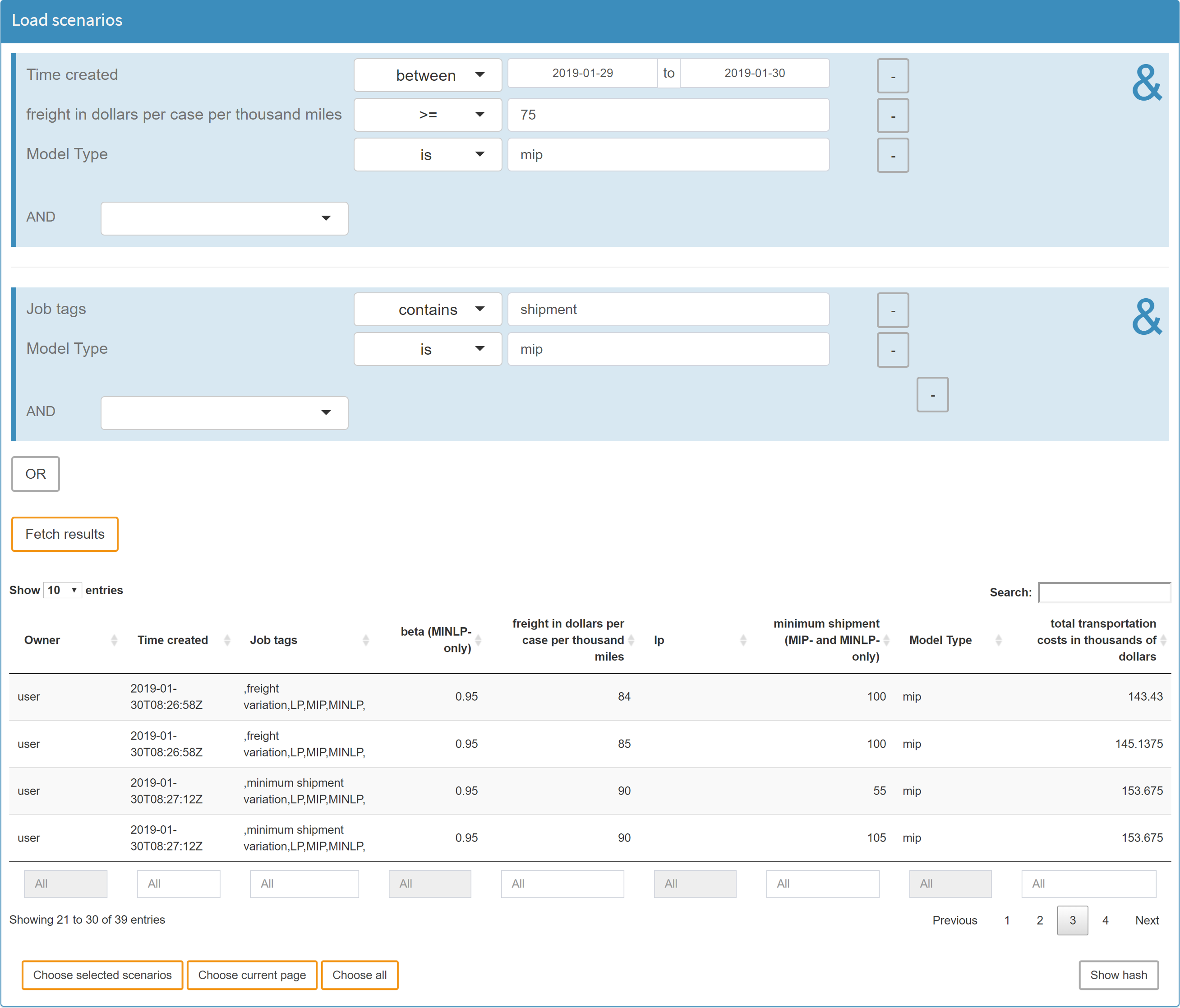Expand first block's AND field dropdown
This screenshot has height=1008, width=1180.
(224, 218)
